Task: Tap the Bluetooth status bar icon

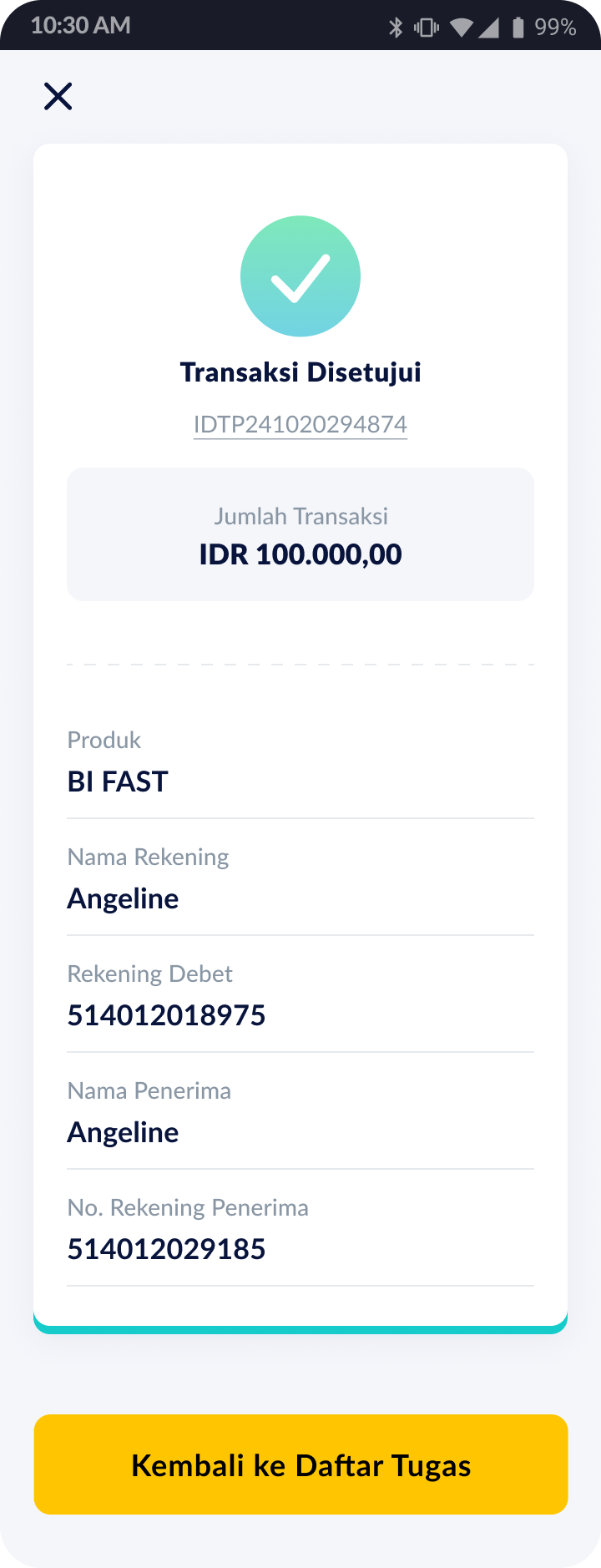Action: coord(396,28)
